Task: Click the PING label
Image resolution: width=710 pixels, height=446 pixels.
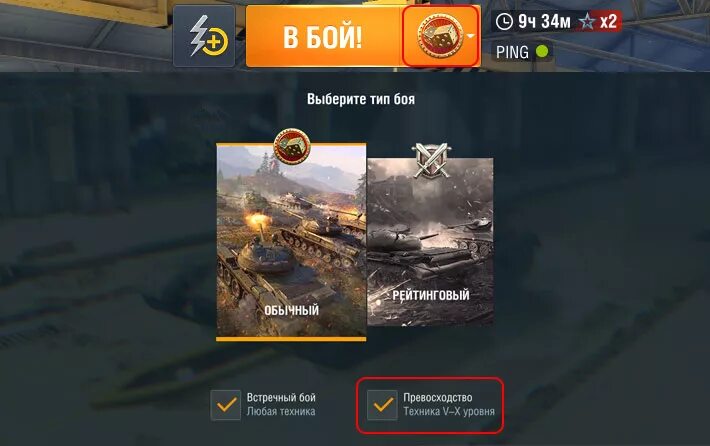Action: click(512, 52)
